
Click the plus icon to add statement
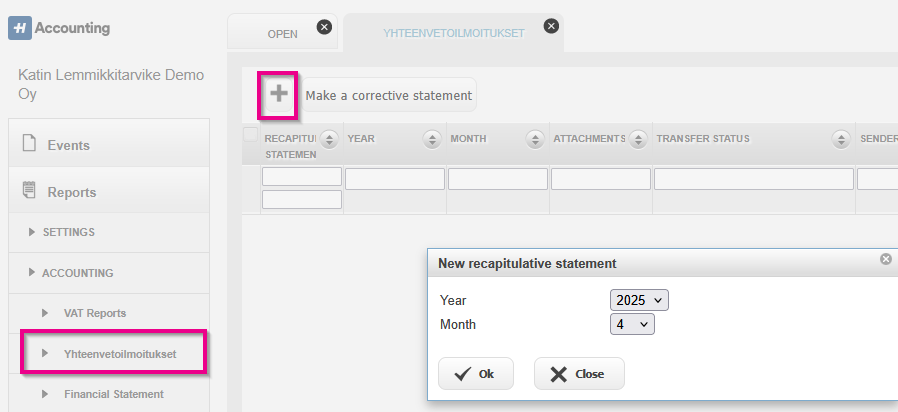pos(278,94)
